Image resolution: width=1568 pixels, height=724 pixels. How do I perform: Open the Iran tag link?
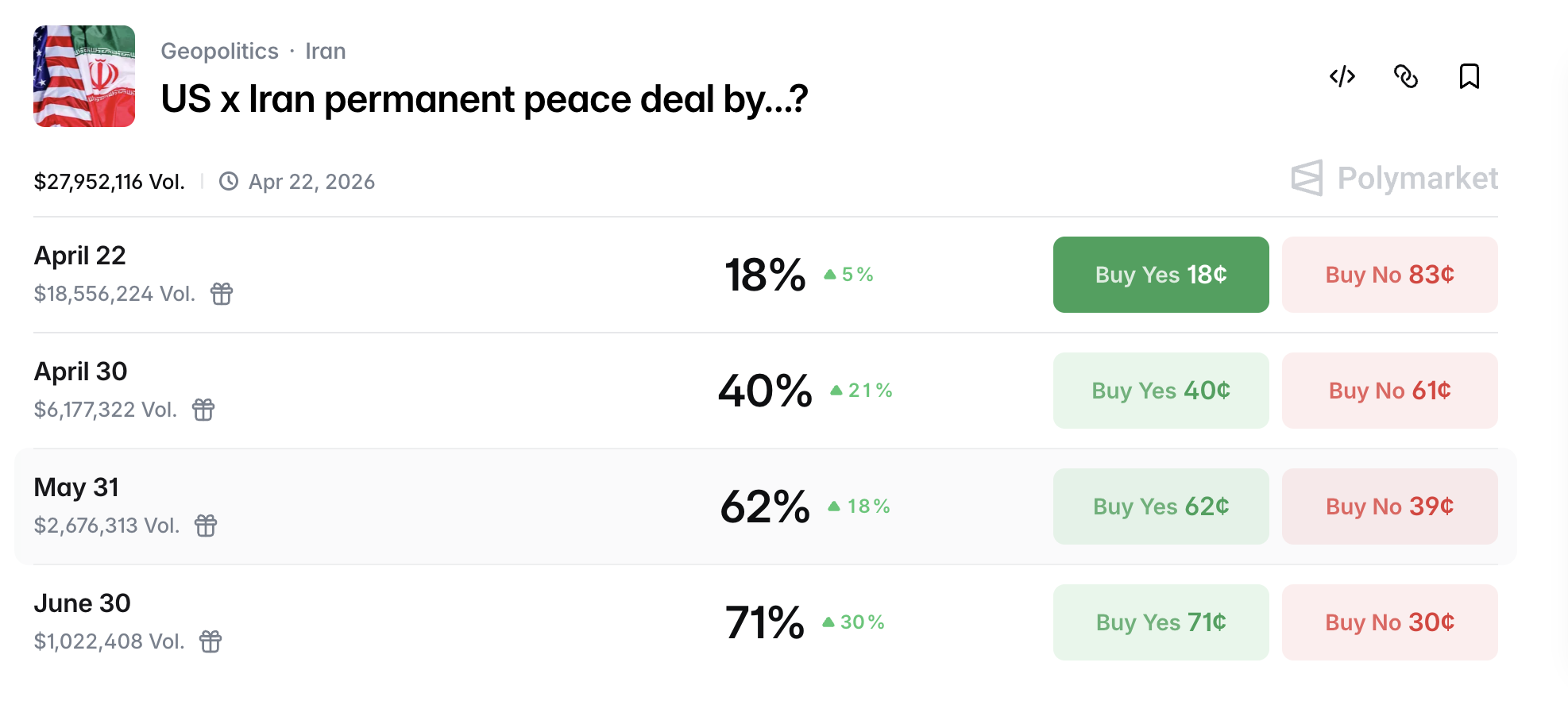tap(326, 51)
